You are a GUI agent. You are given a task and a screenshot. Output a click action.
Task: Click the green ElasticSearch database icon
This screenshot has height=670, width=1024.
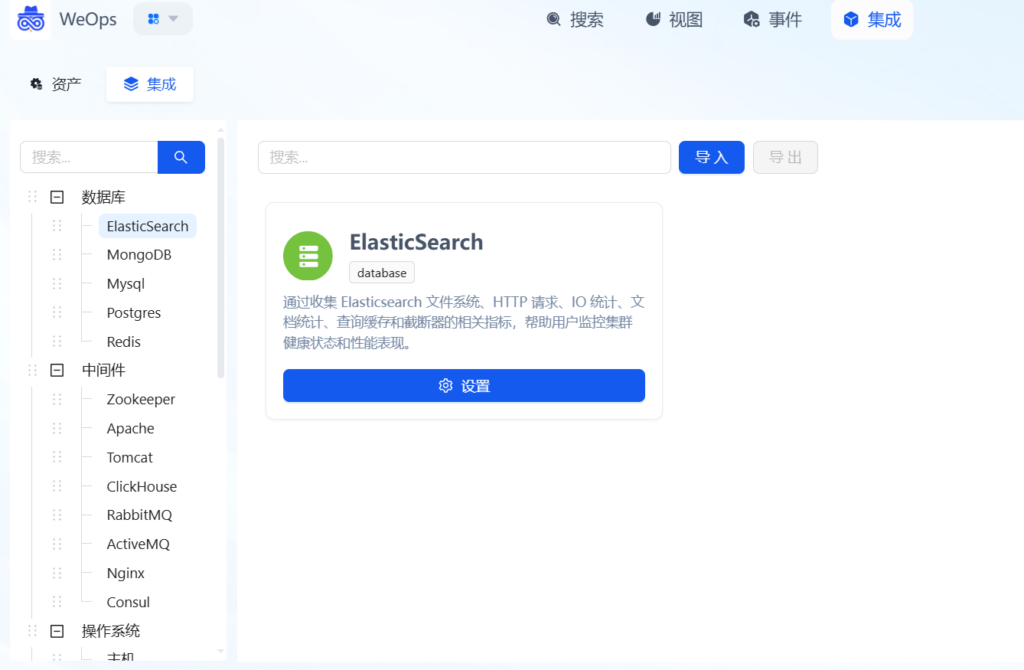click(308, 256)
